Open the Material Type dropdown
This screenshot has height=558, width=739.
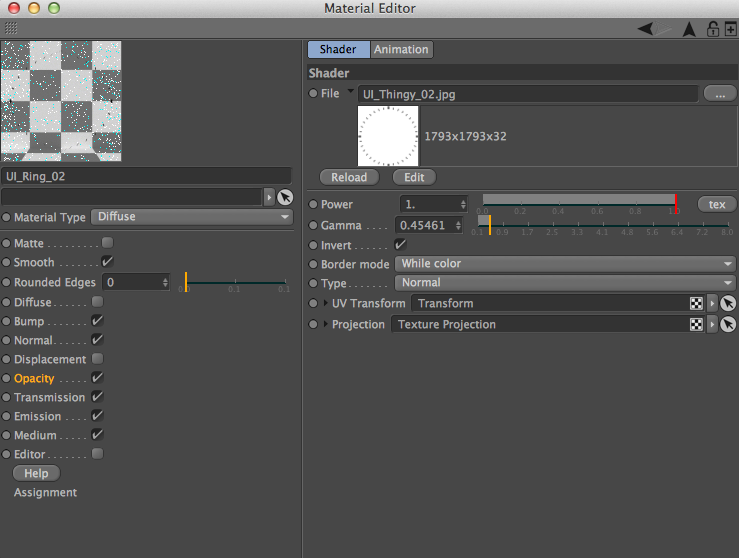[192, 217]
